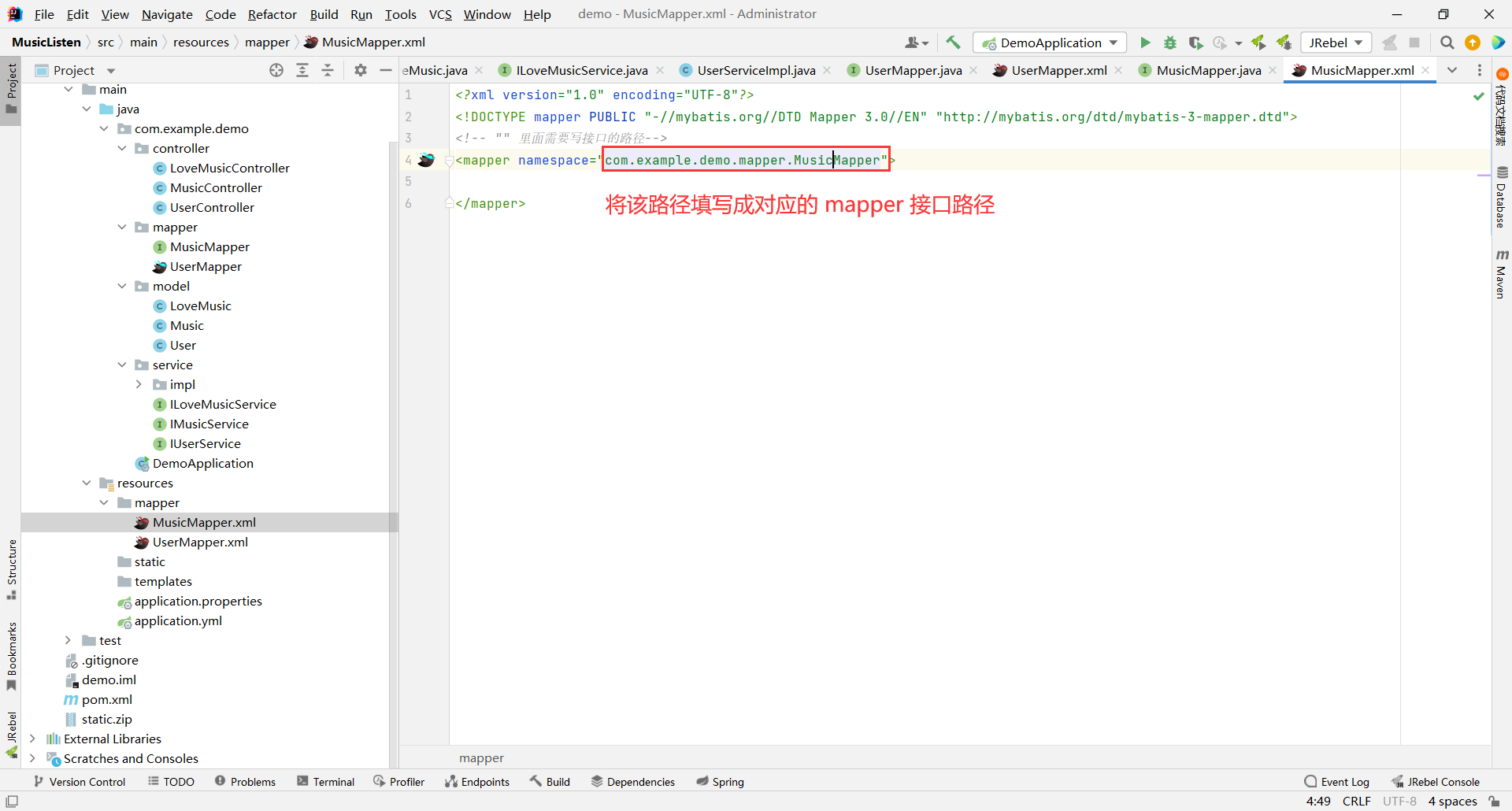Image resolution: width=1512 pixels, height=811 pixels.
Task: Open the Database tool window
Action: [1502, 197]
